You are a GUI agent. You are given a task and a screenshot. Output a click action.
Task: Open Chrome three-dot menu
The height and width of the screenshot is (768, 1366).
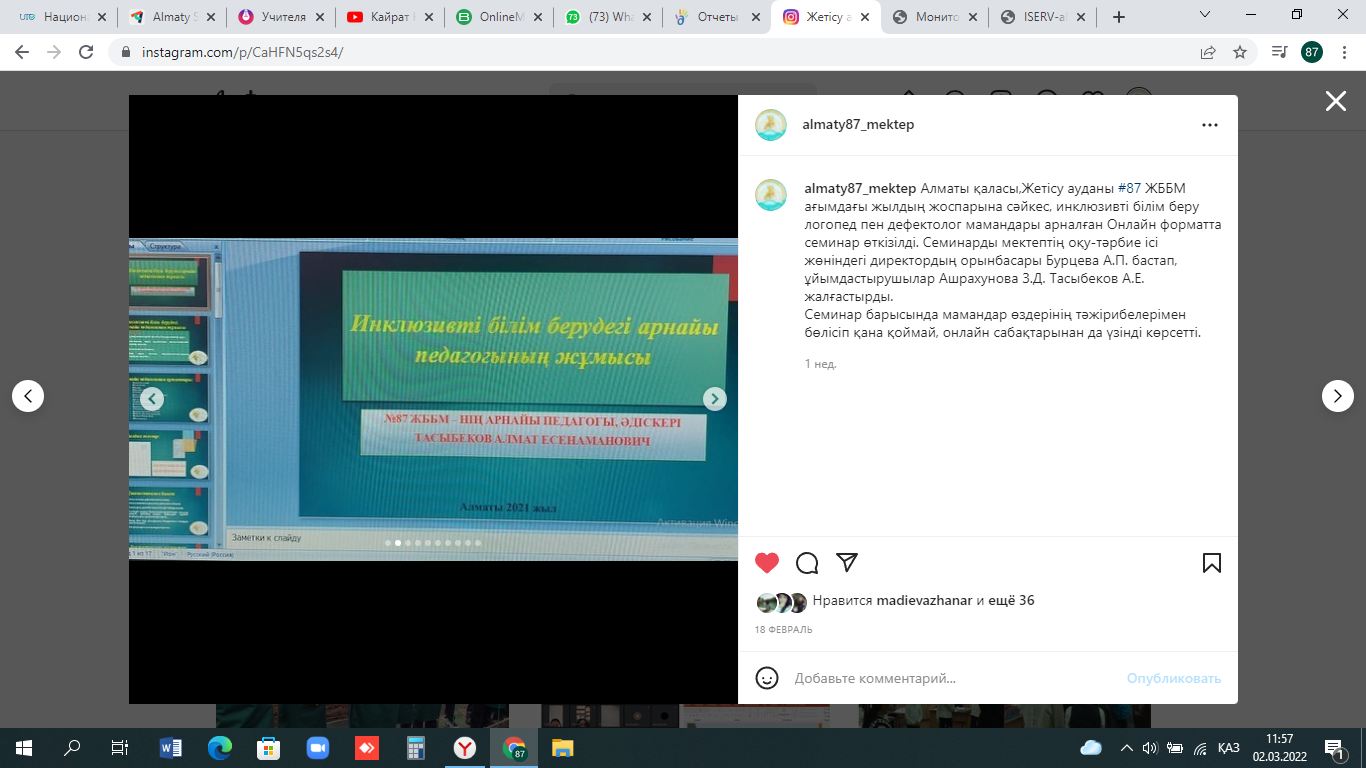[1344, 52]
